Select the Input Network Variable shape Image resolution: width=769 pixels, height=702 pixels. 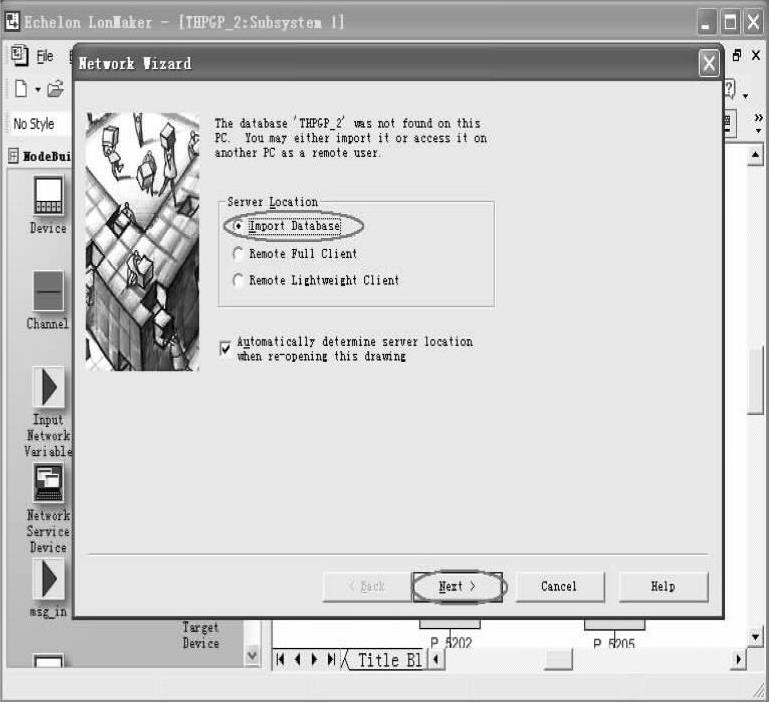coord(48,388)
